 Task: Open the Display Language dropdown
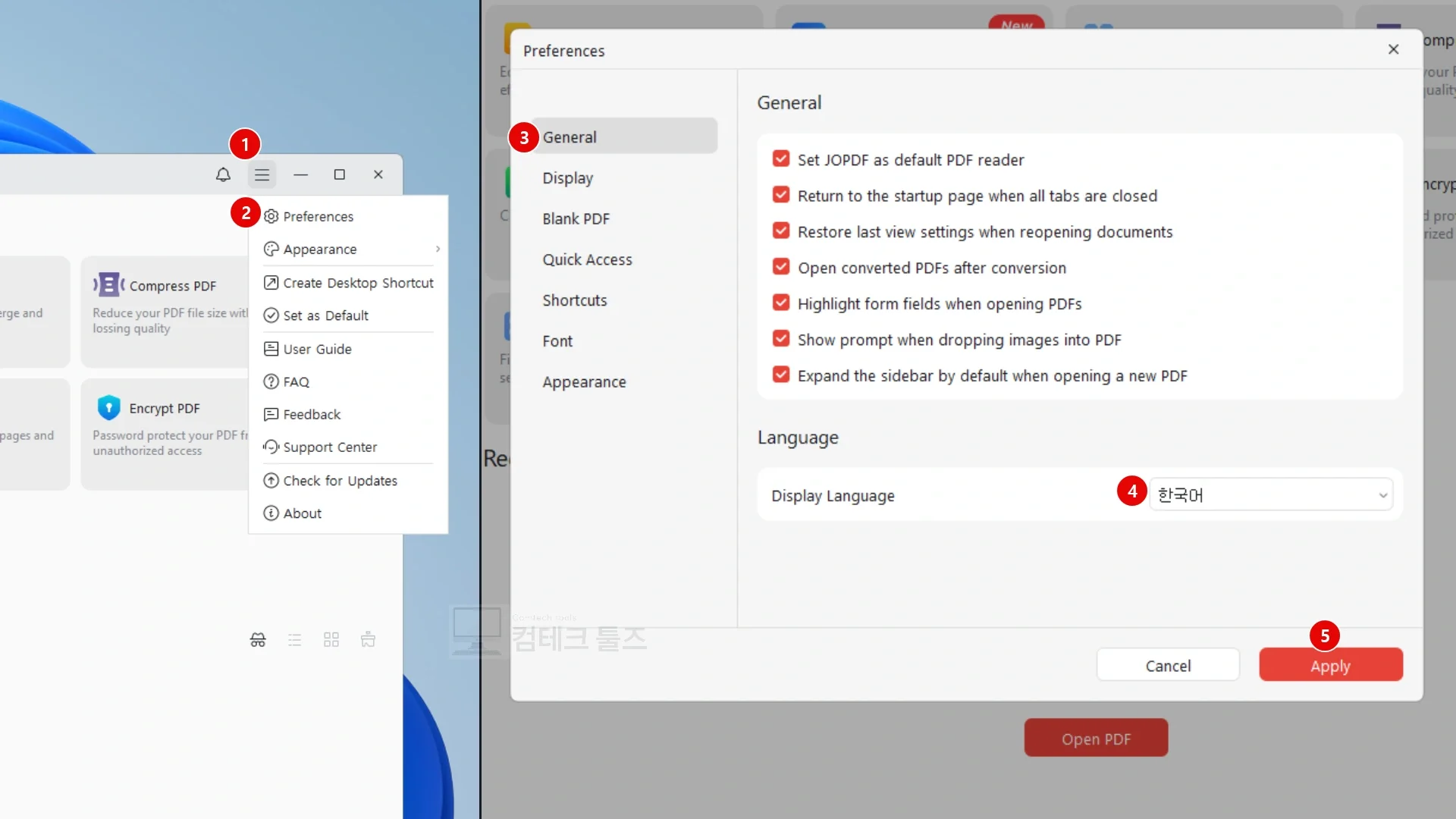pos(1271,495)
